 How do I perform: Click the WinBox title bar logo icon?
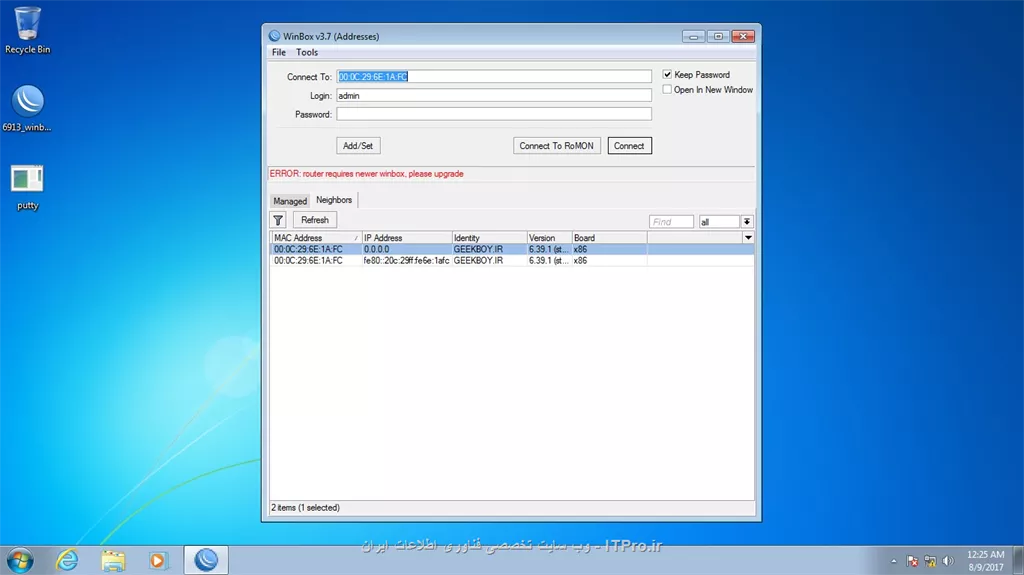click(274, 36)
